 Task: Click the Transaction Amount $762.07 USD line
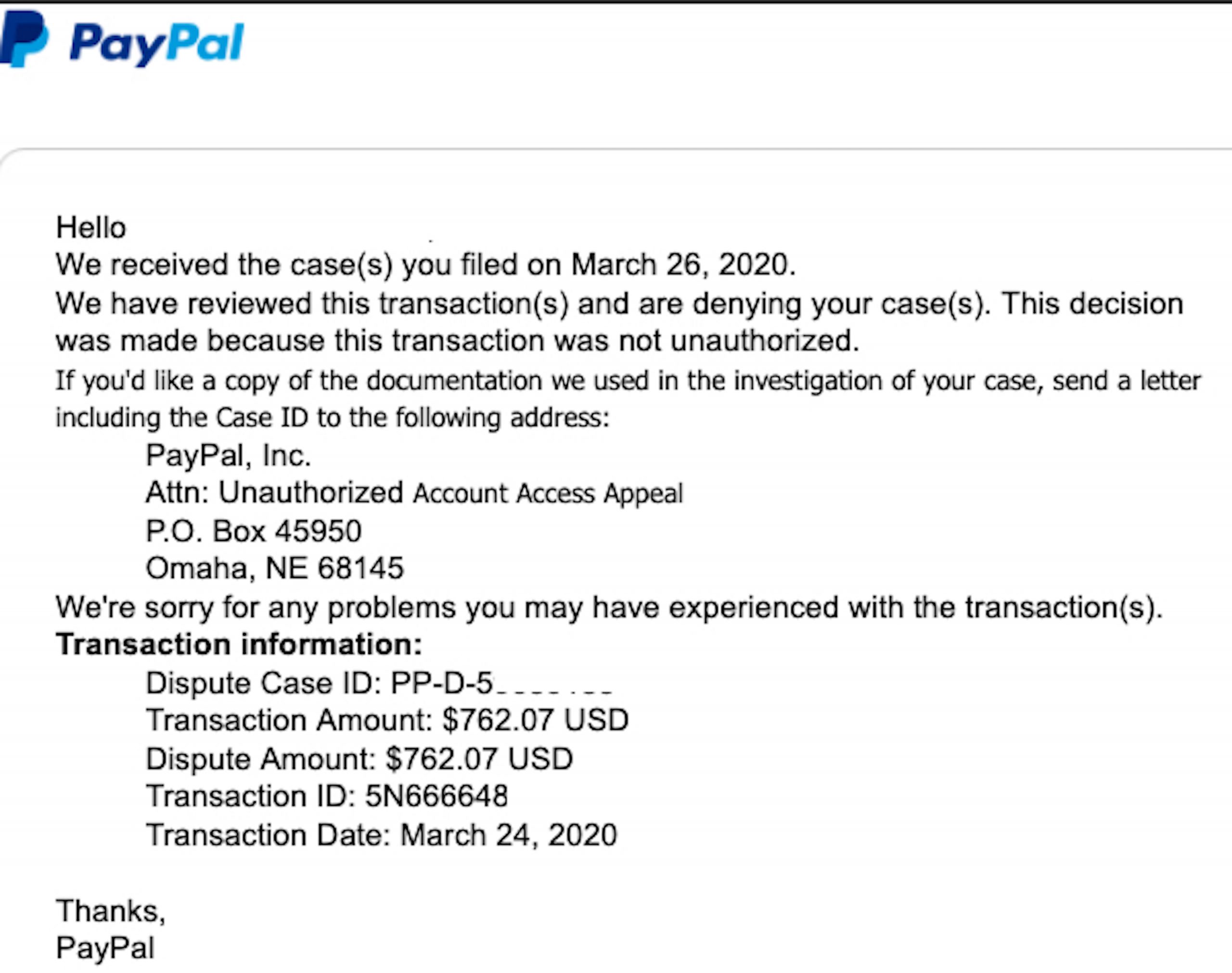(387, 720)
